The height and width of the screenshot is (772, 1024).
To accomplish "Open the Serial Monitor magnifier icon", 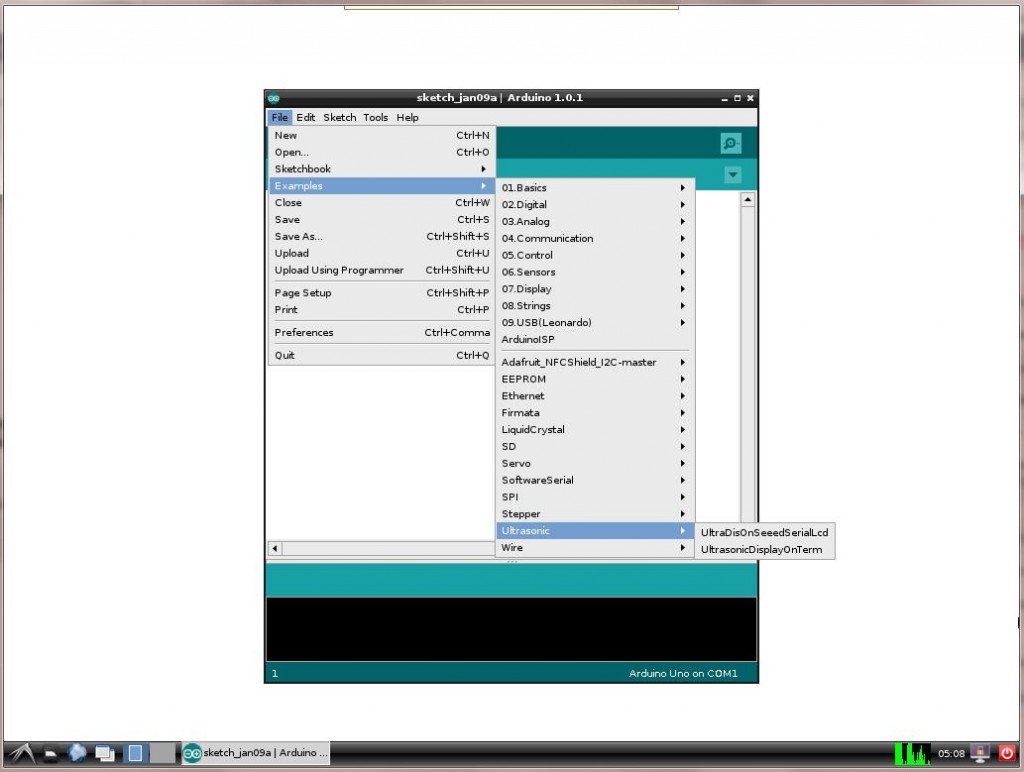I will click(731, 144).
